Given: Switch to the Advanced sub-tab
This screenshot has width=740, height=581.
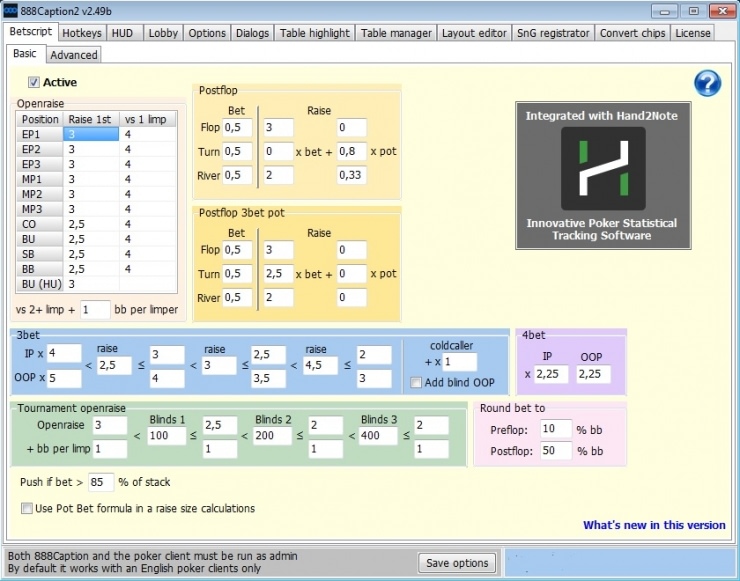Looking at the screenshot, I should click(x=74, y=55).
